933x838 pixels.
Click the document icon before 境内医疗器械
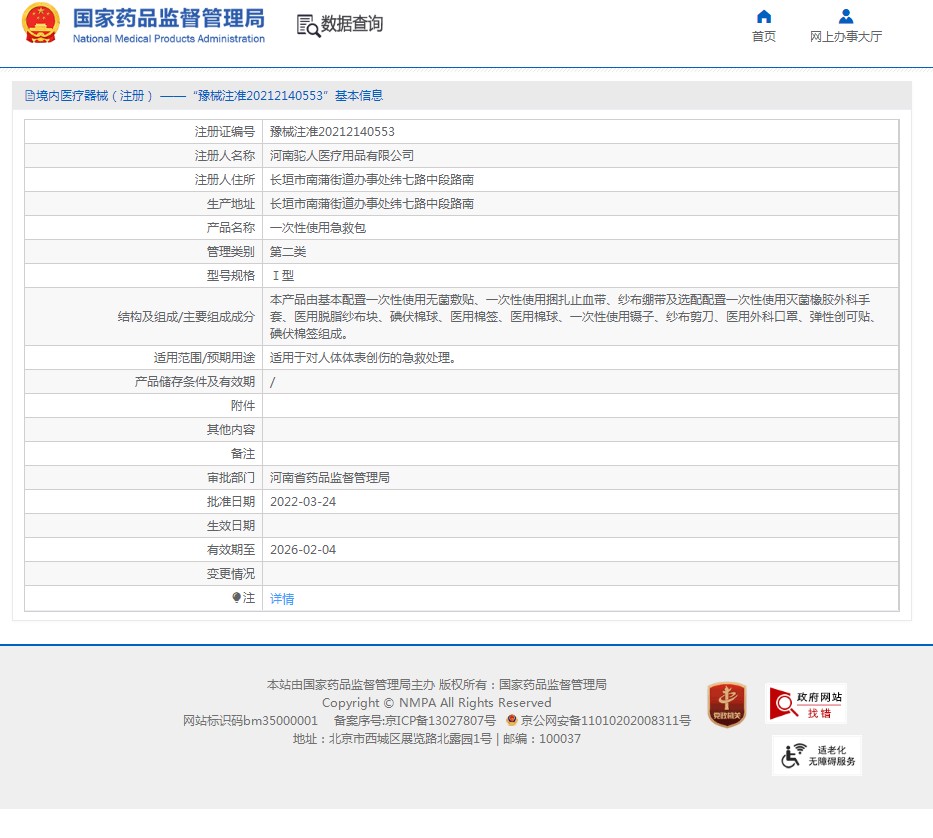tap(29, 95)
